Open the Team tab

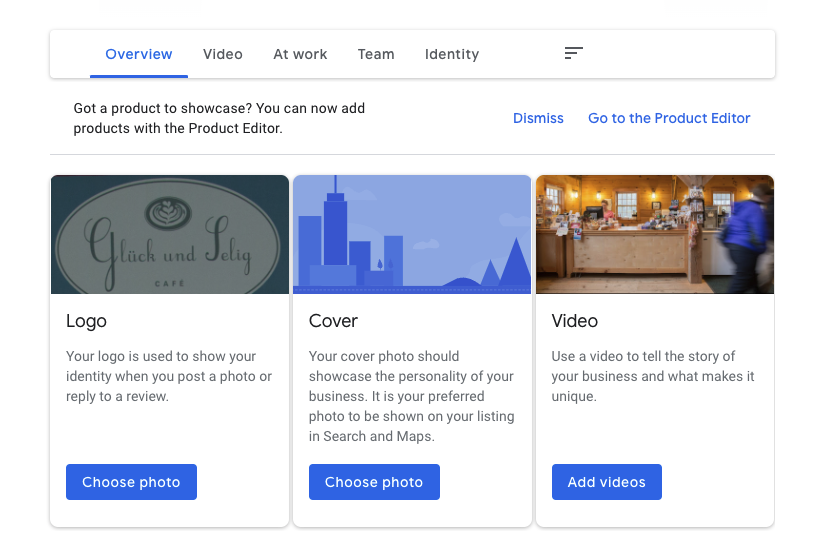point(376,54)
